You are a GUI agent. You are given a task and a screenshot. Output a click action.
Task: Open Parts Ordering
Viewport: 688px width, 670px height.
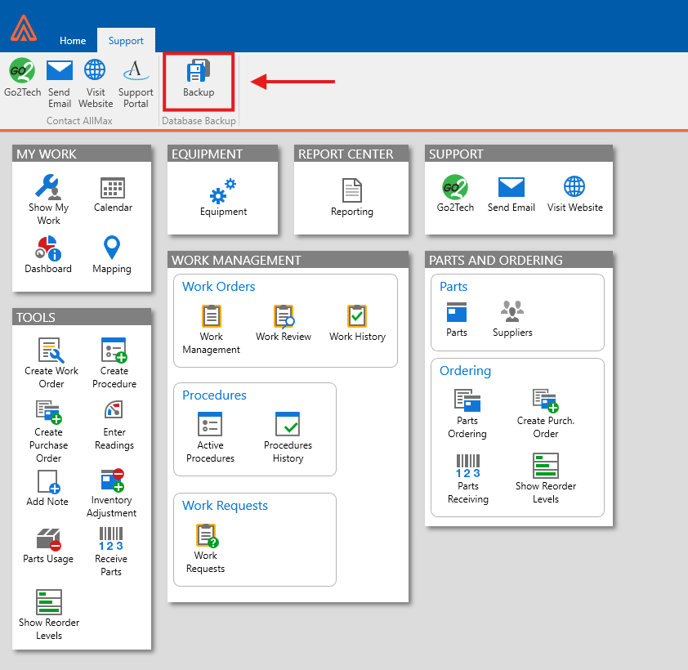(x=467, y=414)
